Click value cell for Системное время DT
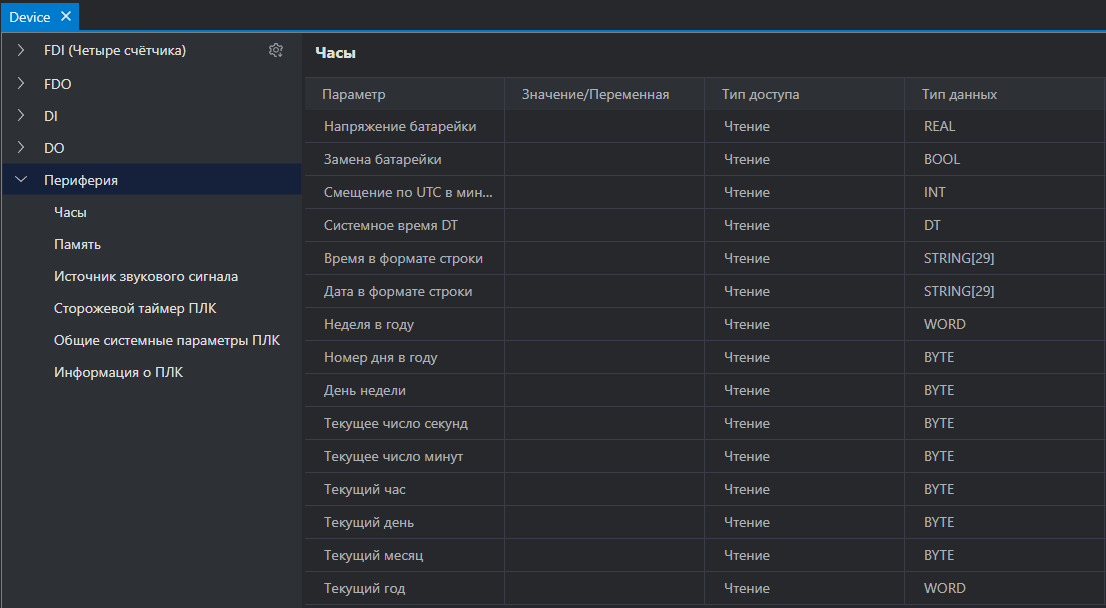The image size is (1106, 608). point(604,225)
